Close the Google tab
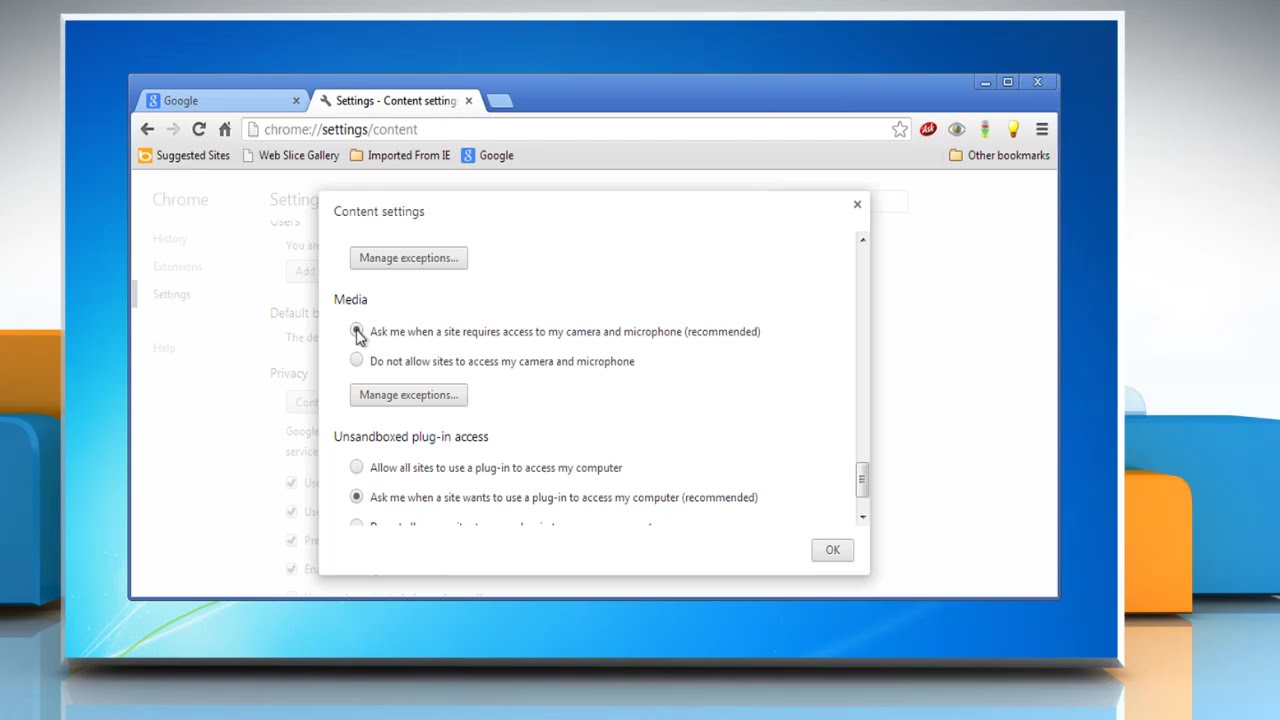The width and height of the screenshot is (1280, 720). [296, 101]
